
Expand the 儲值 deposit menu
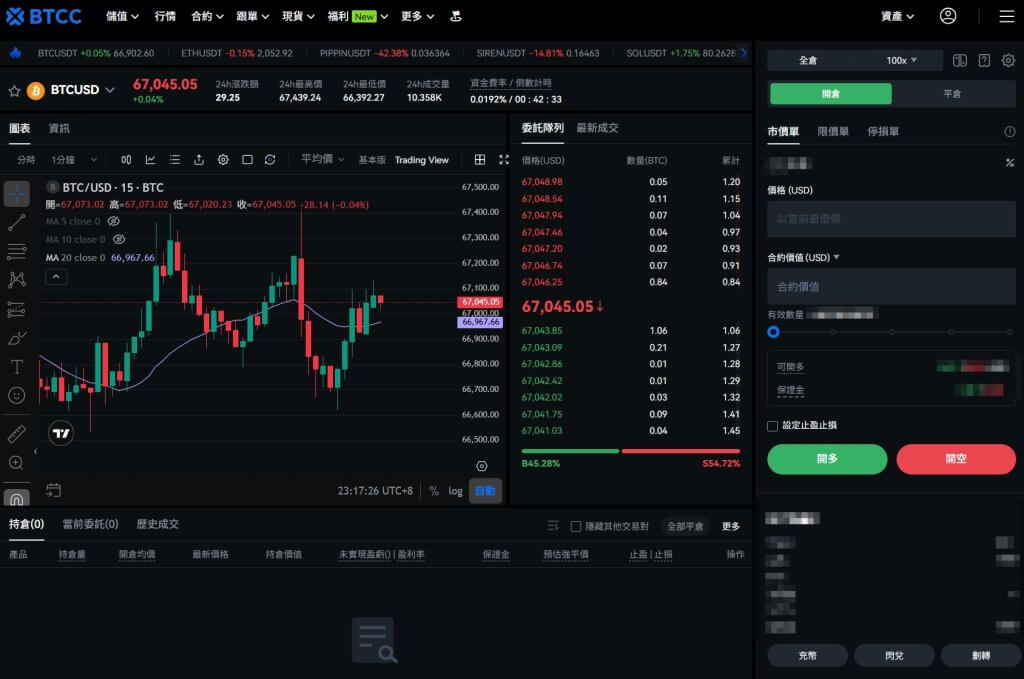(x=122, y=16)
